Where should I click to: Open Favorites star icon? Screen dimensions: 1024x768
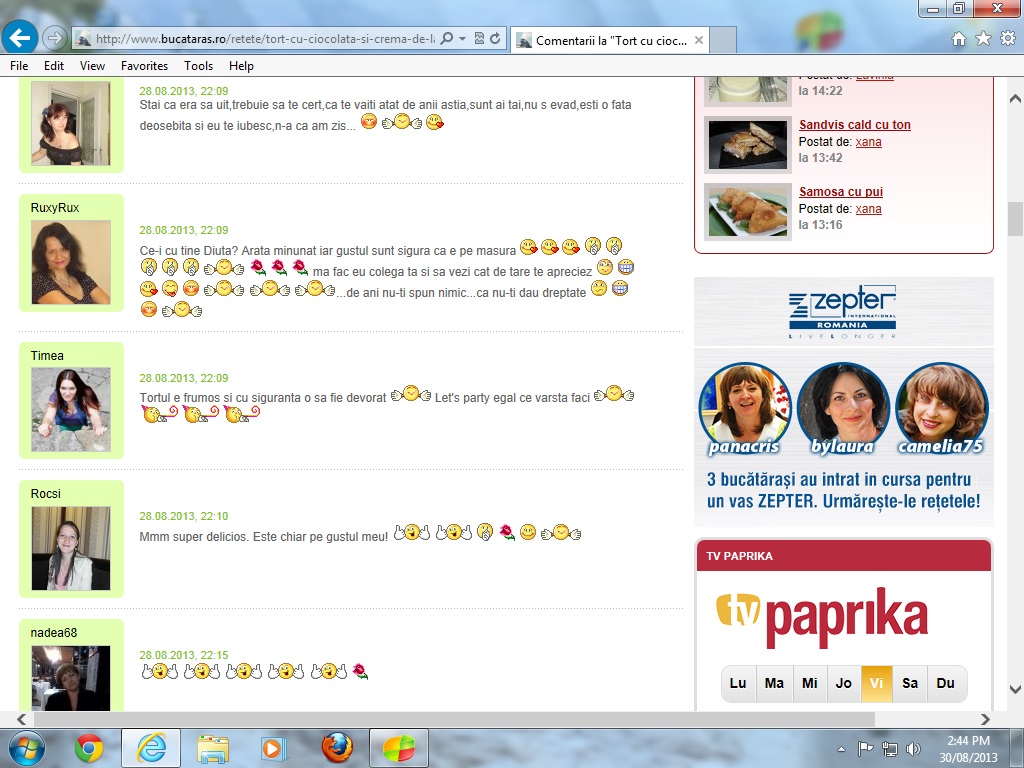pyautogui.click(x=983, y=39)
